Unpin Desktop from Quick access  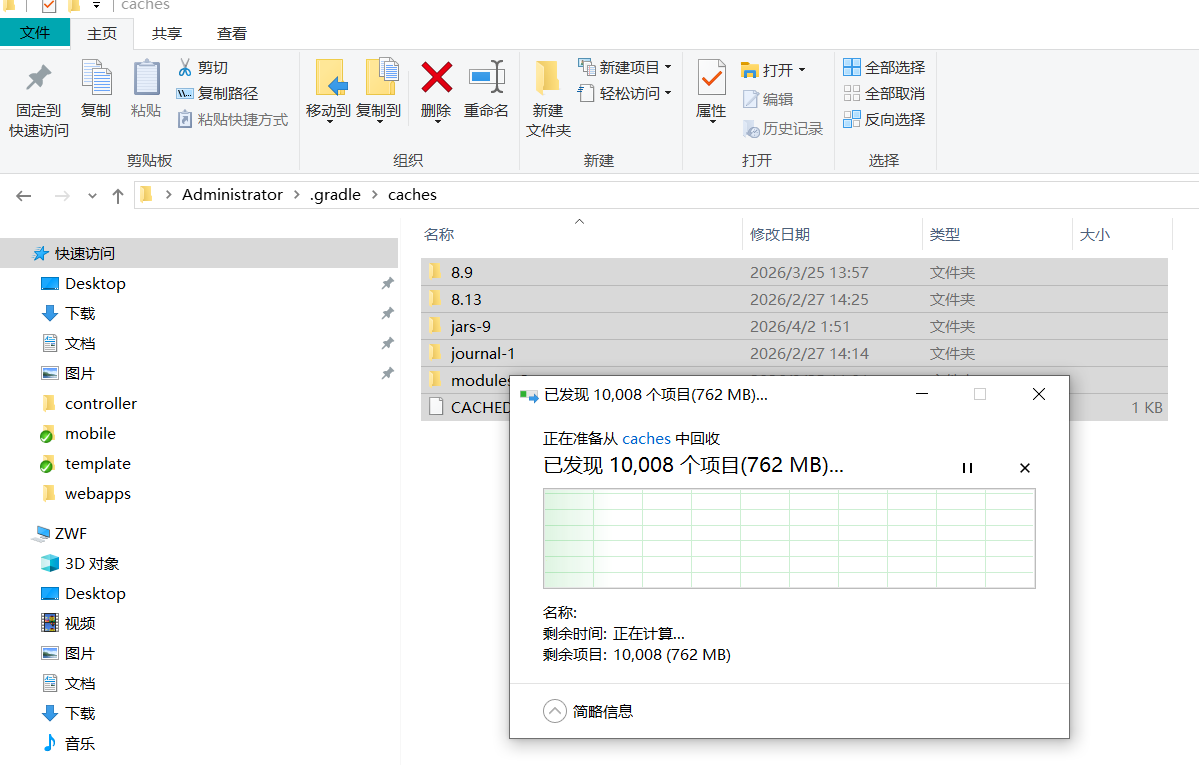coord(388,284)
